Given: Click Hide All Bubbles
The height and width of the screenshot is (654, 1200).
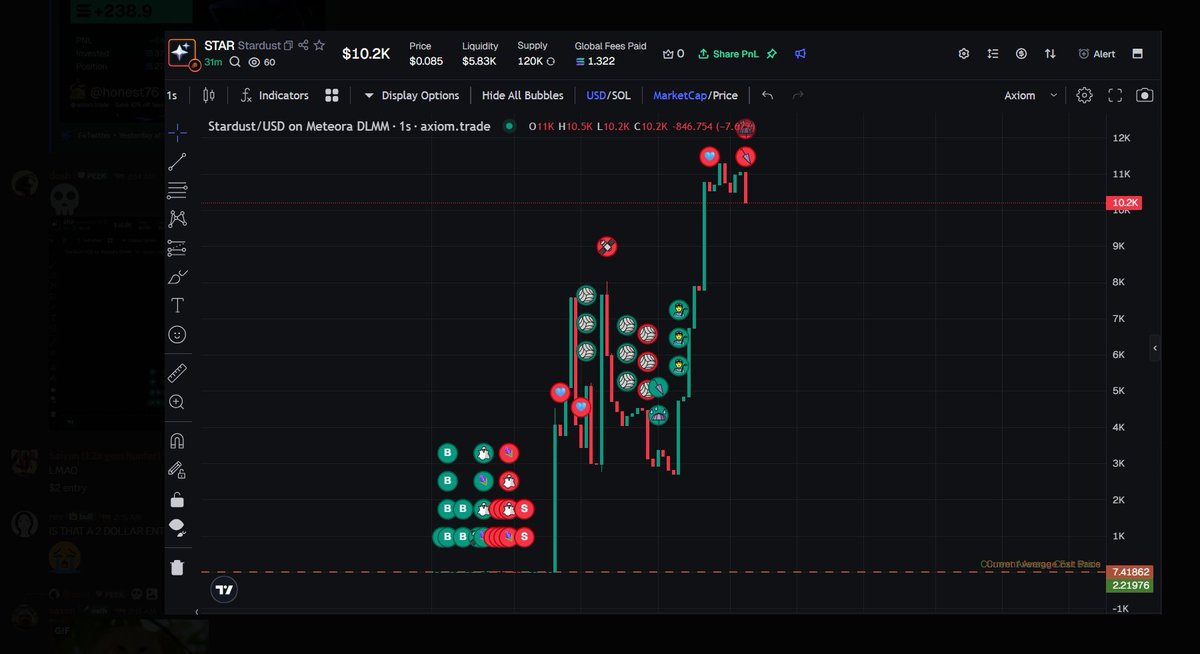Looking at the screenshot, I should [x=522, y=95].
